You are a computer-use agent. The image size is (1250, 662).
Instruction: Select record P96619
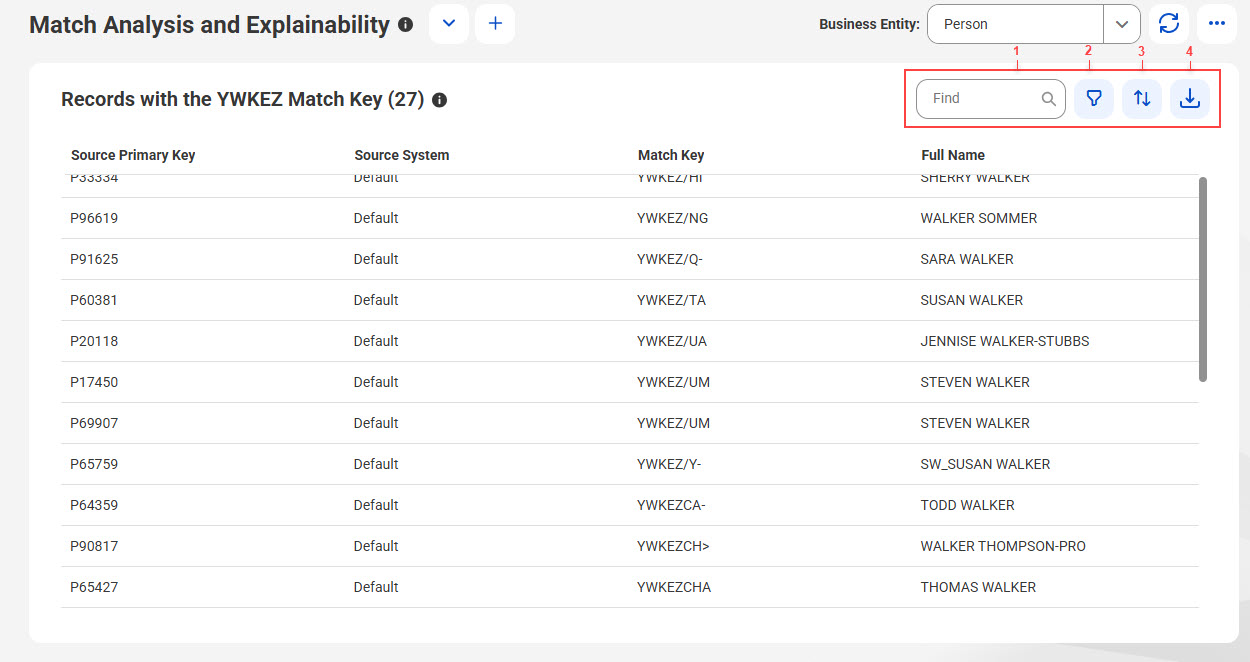[630, 218]
